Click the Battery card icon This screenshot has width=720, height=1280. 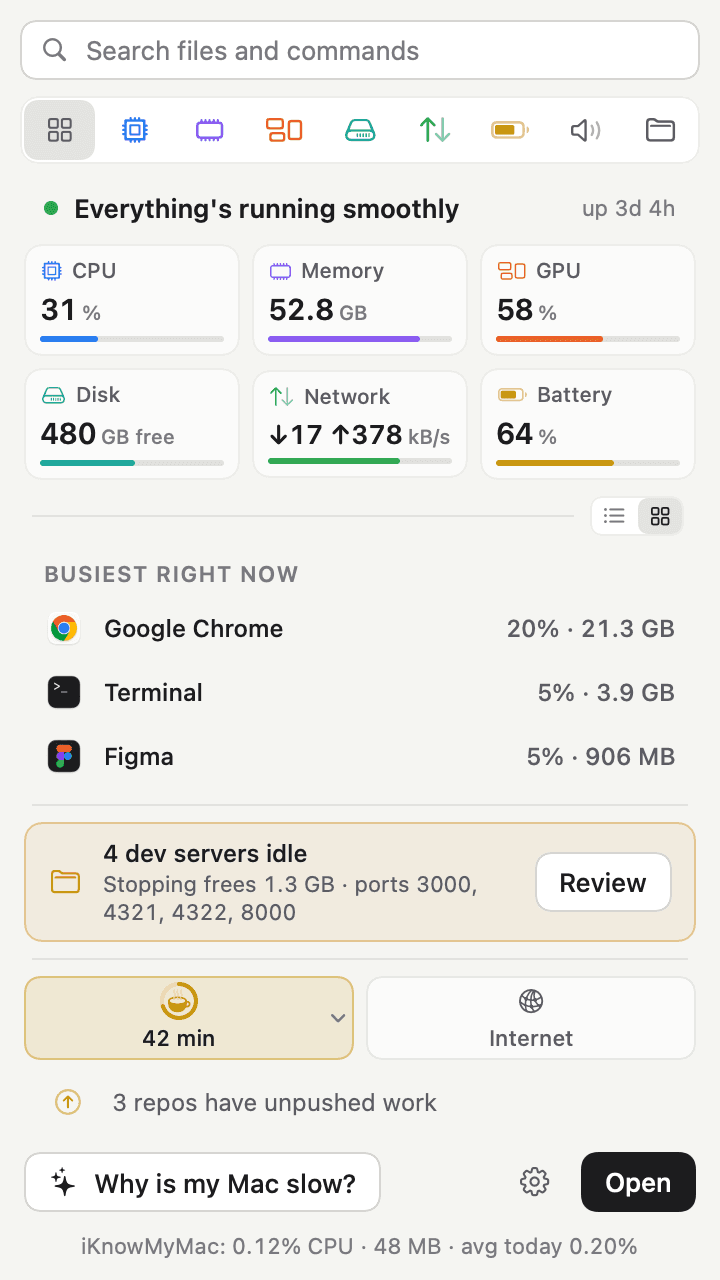coord(512,395)
